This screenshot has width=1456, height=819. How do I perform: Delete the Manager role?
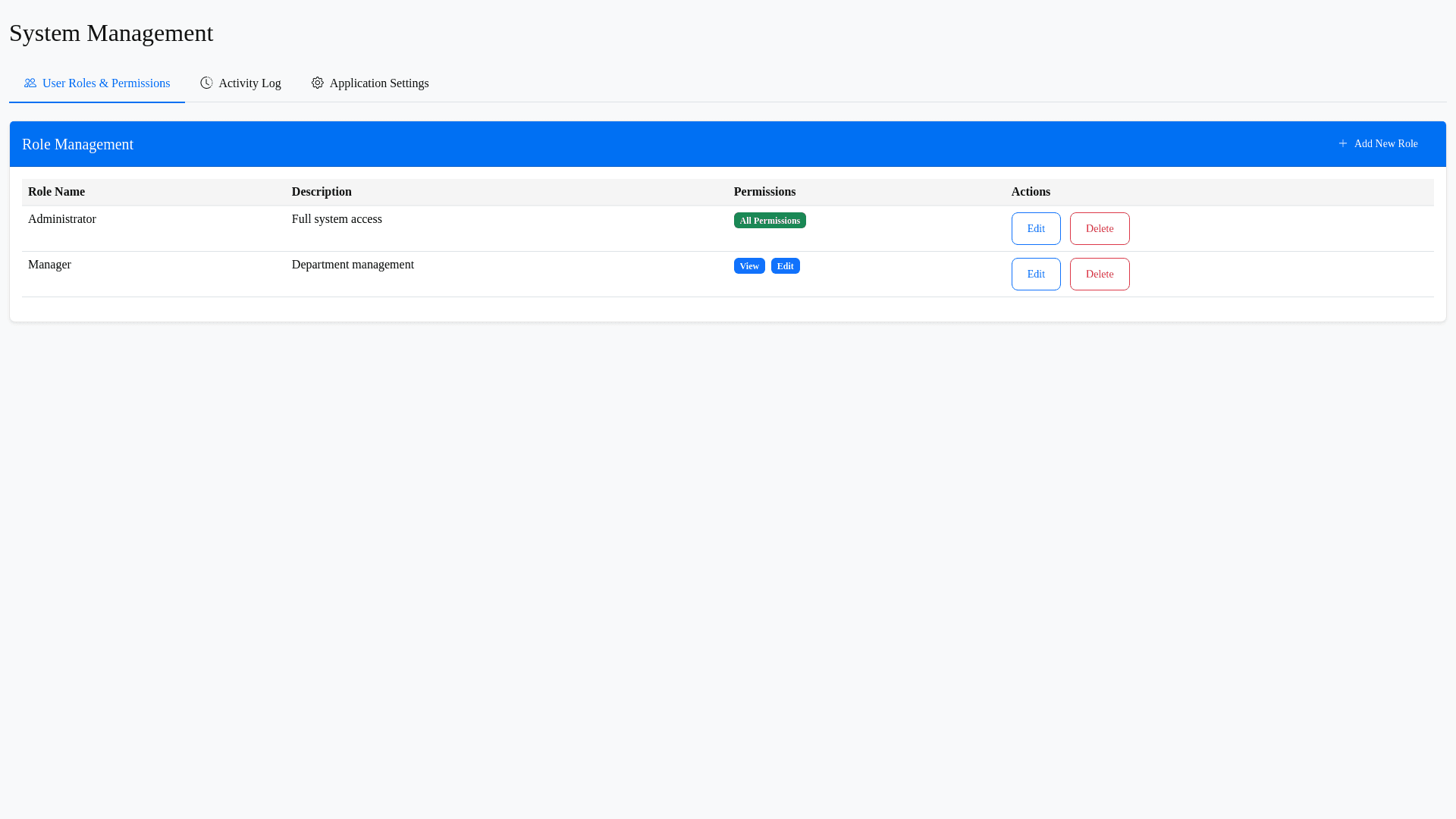[x=1100, y=275]
